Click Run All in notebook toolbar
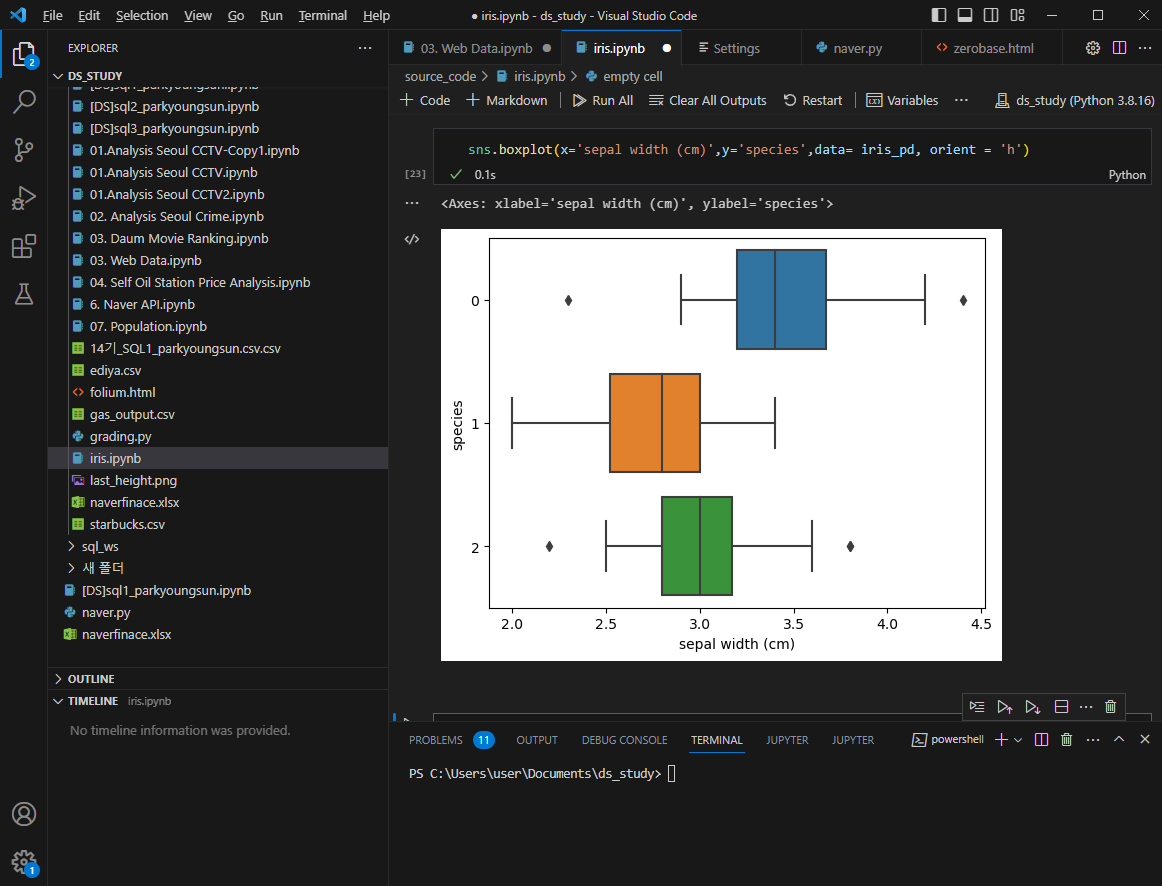Viewport: 1162px width, 886px height. tap(602, 100)
